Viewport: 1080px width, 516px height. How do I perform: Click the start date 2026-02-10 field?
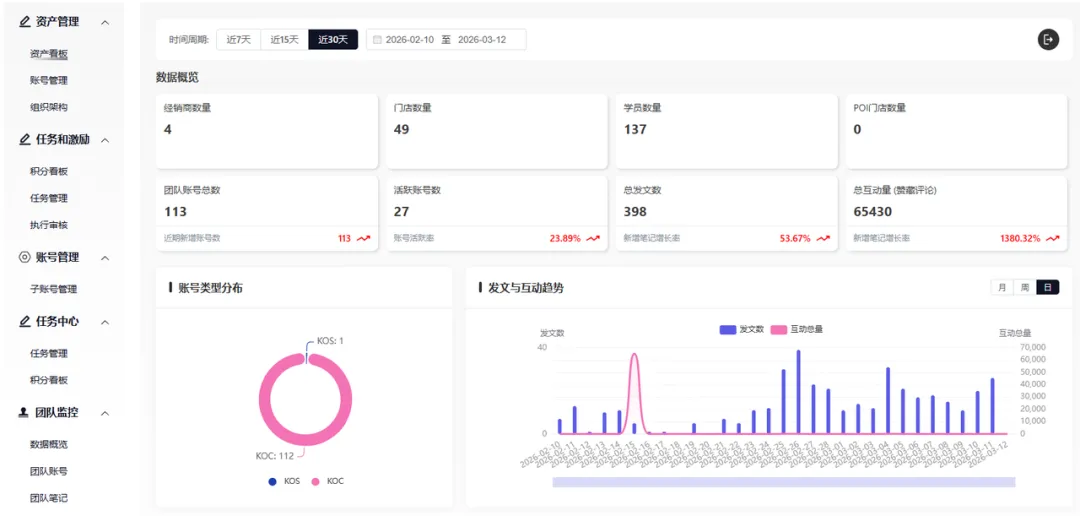[x=410, y=39]
